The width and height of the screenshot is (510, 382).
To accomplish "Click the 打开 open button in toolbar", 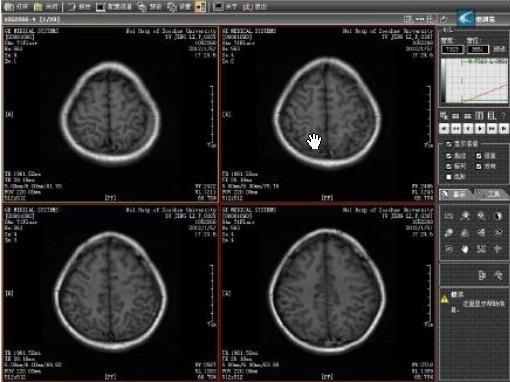I will 17,7.
